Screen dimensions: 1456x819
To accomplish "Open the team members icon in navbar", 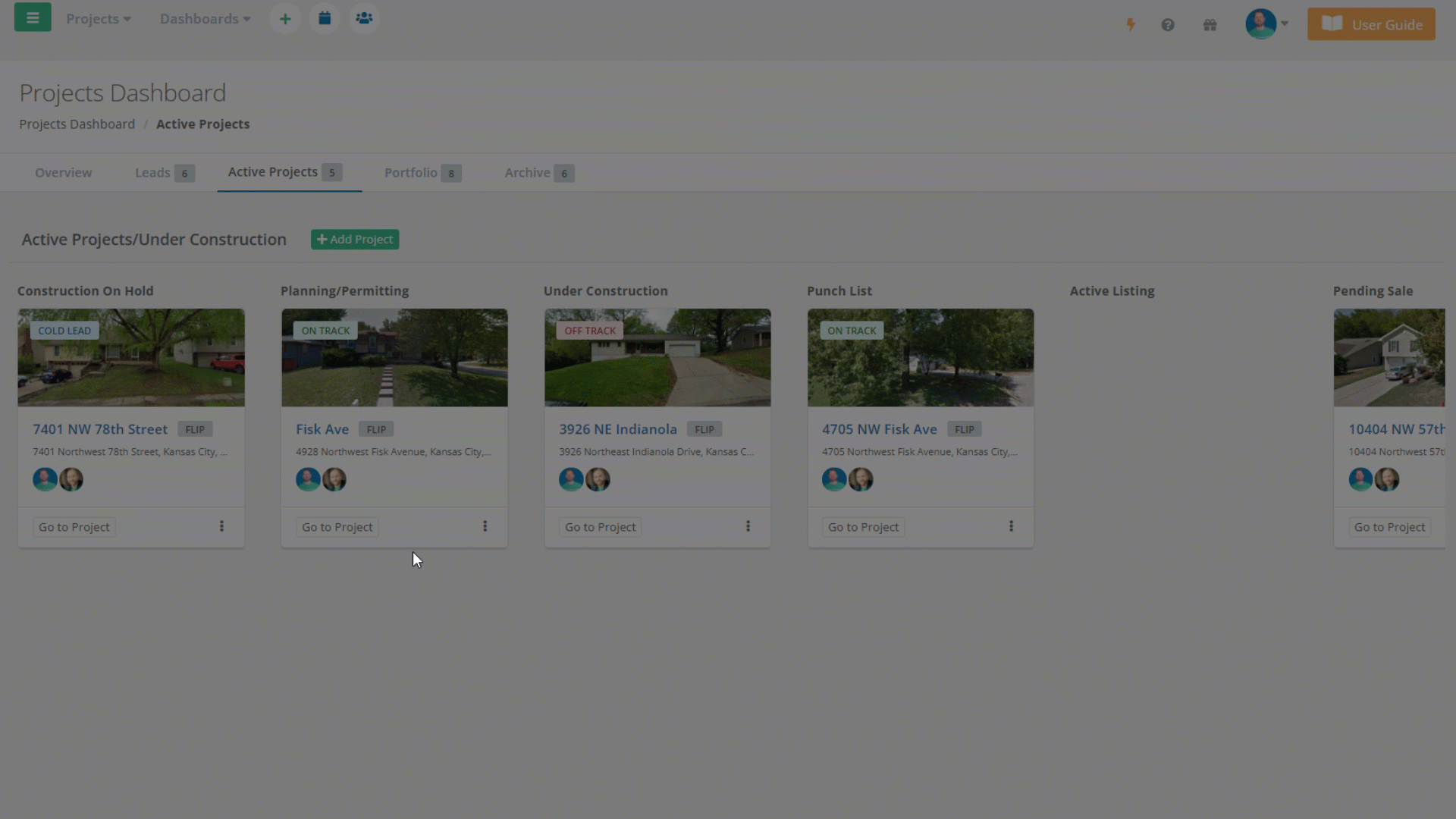I will point(364,19).
